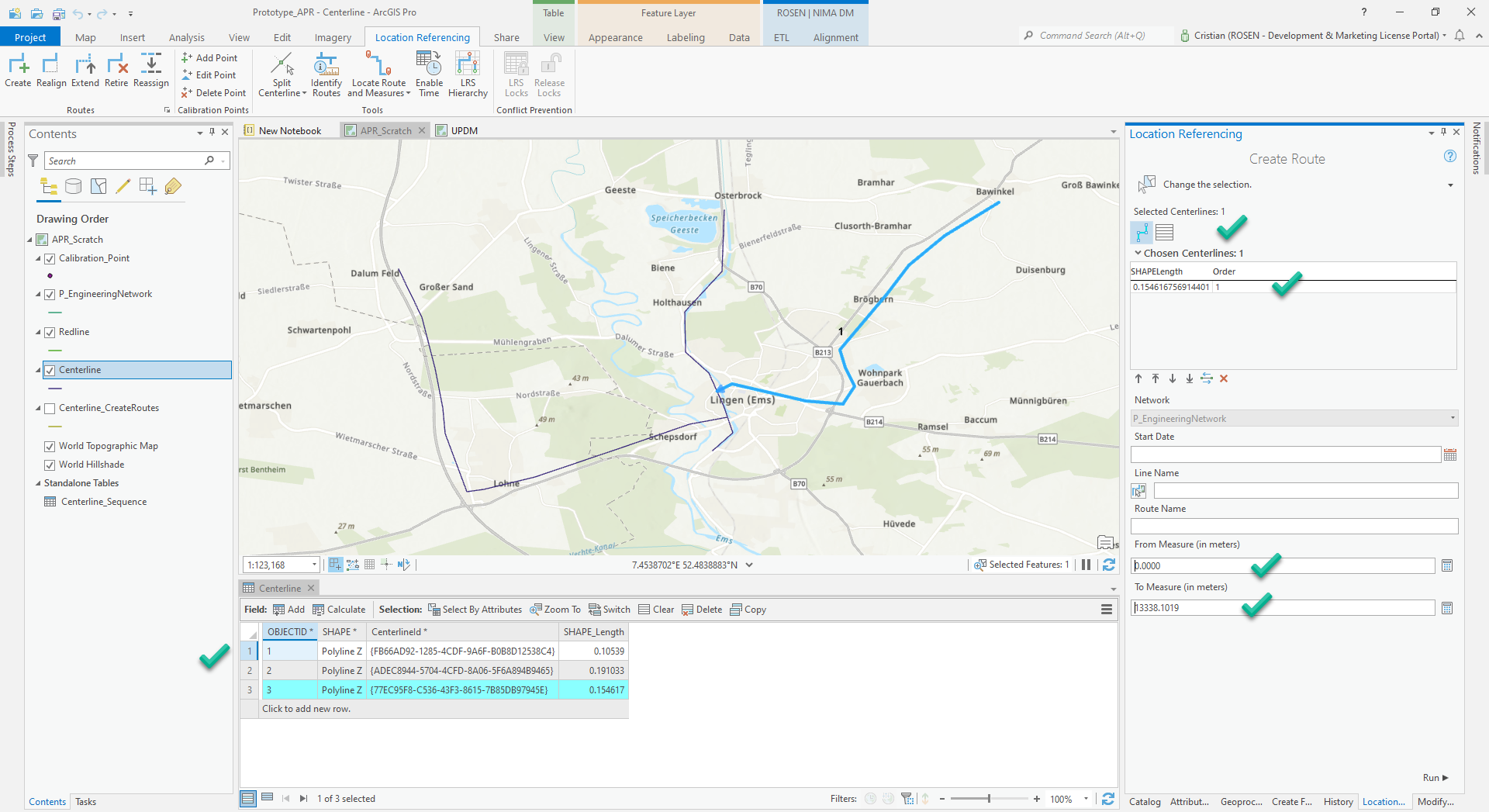Click the Create route tool
Viewport: 1489px width, 812px height.
click(x=18, y=71)
